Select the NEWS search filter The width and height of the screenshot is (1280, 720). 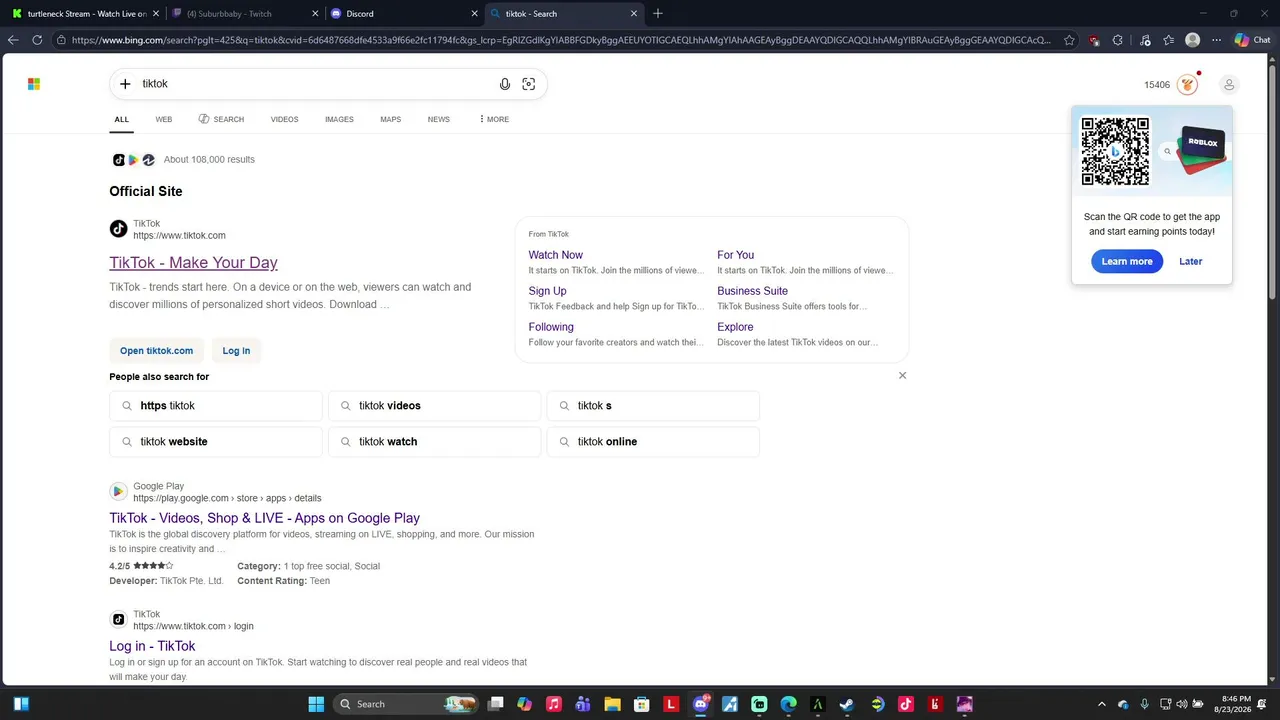click(439, 119)
